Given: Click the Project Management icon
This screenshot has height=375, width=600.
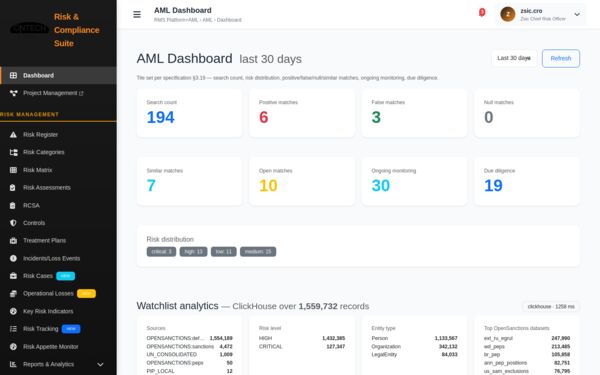Looking at the screenshot, I should [13, 93].
